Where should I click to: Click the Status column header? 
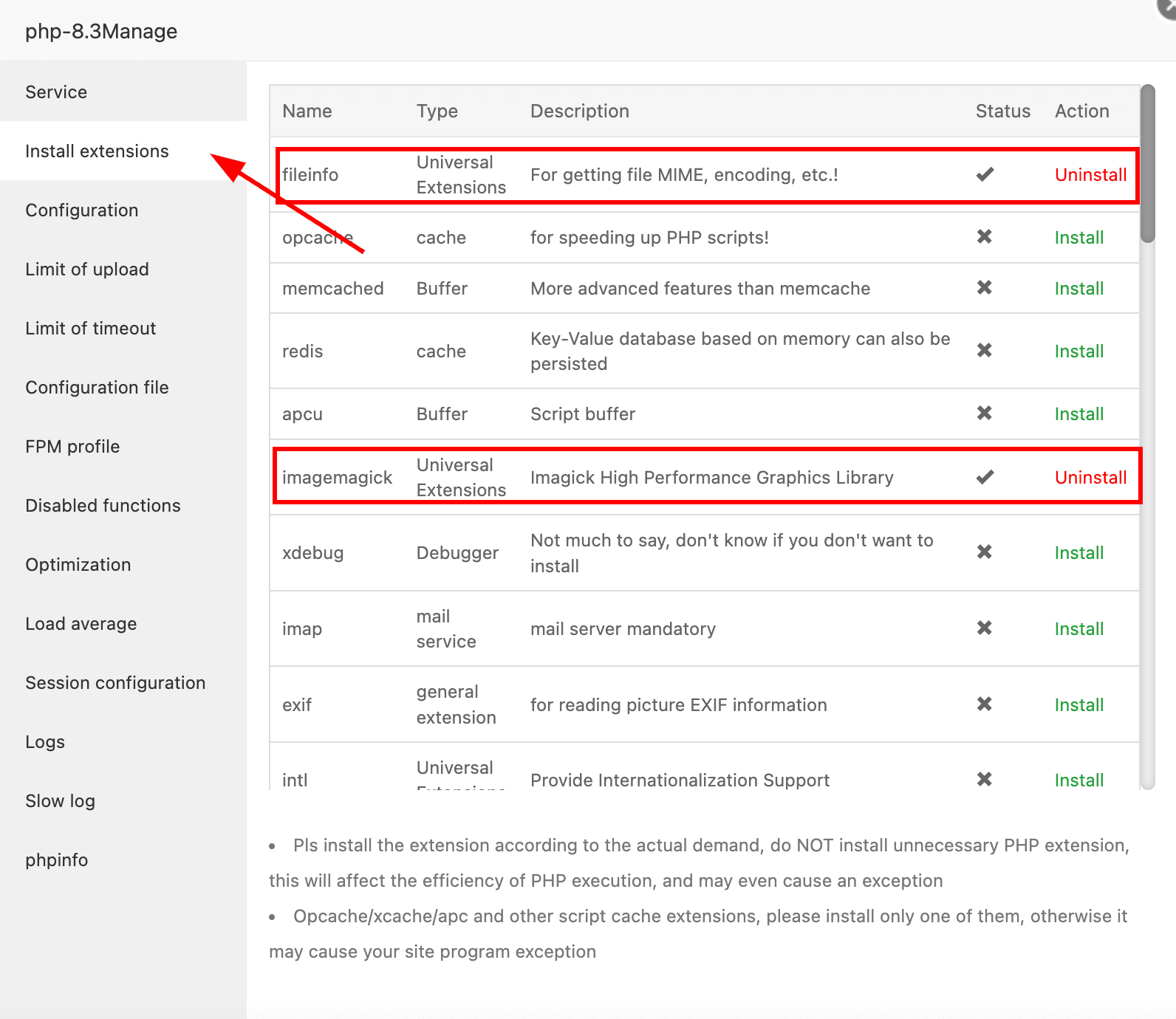pos(1002,111)
